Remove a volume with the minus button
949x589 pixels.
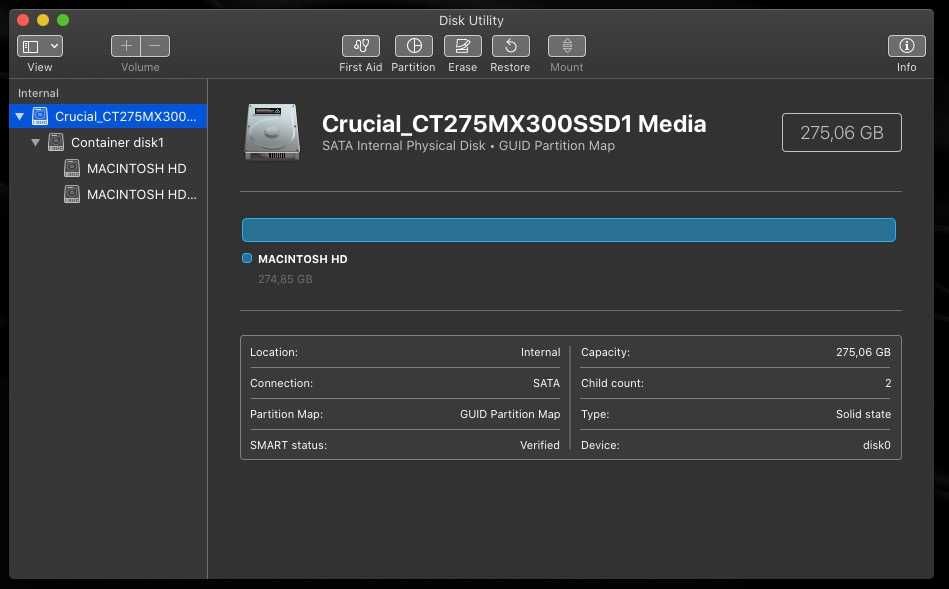(155, 46)
